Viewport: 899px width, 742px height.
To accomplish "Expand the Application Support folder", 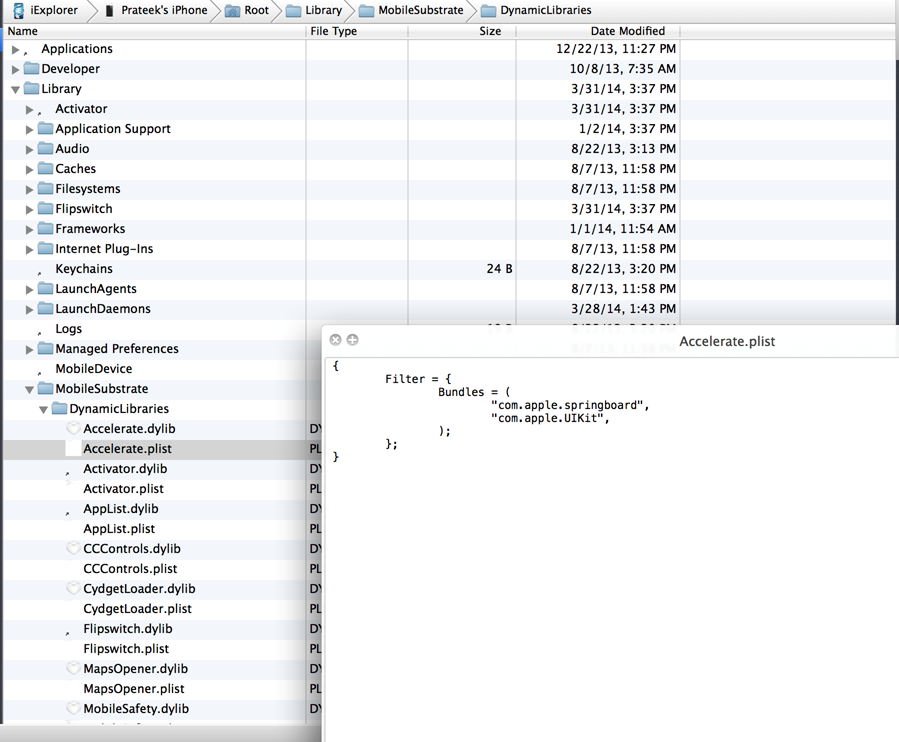I will (x=29, y=129).
